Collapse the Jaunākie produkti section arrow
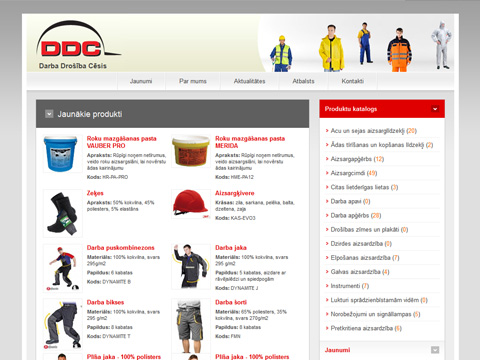The height and width of the screenshot is (360, 480). [49, 114]
